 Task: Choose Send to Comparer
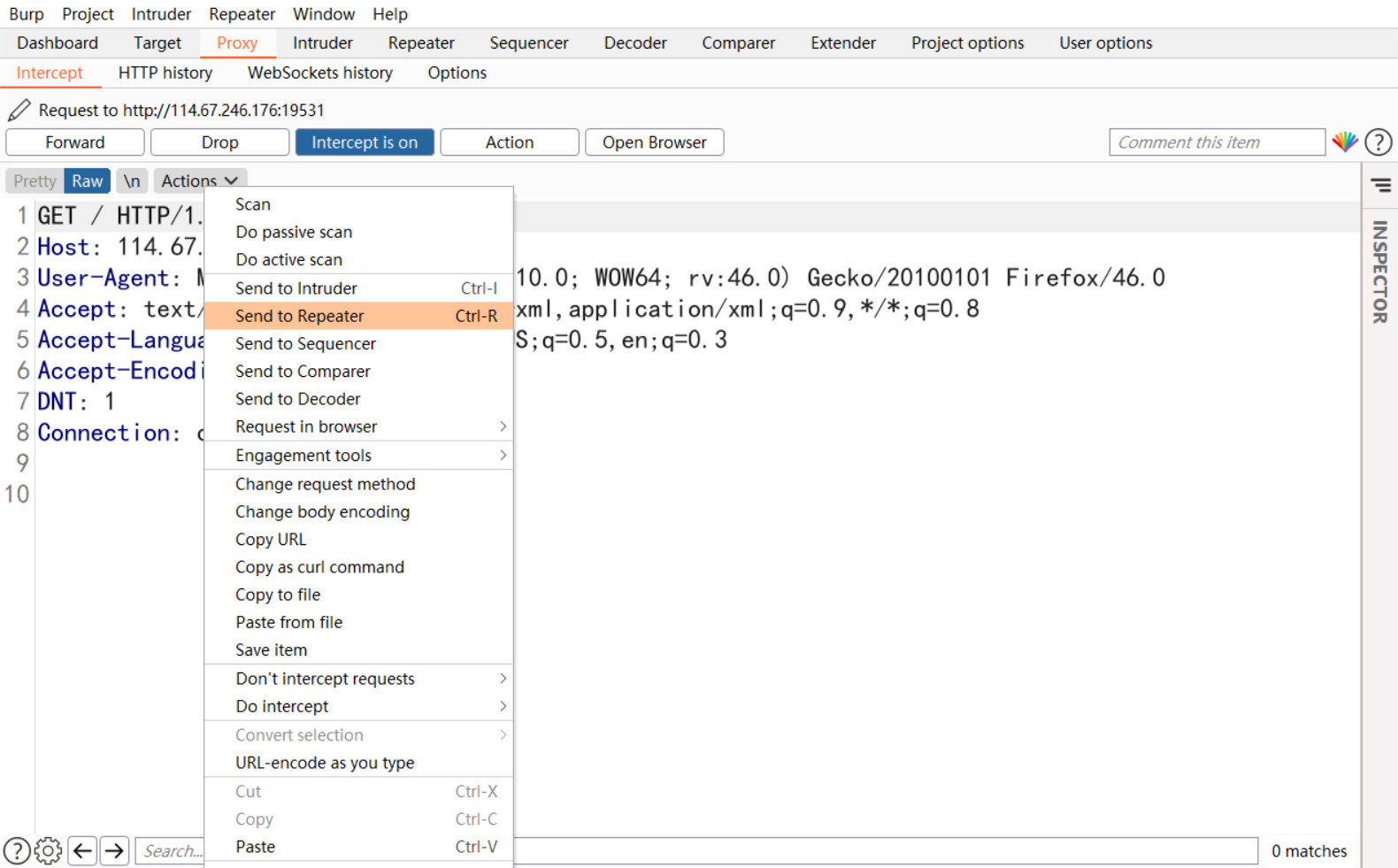pos(358,371)
